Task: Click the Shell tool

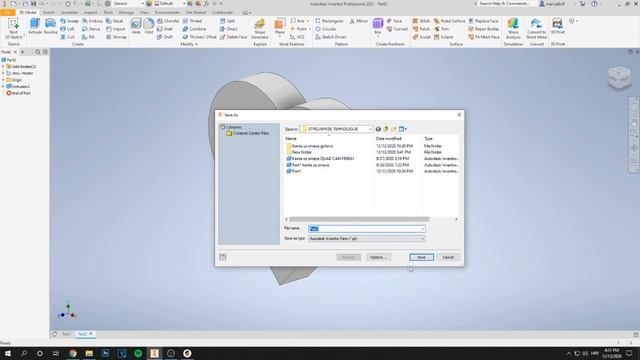Action: (165, 29)
